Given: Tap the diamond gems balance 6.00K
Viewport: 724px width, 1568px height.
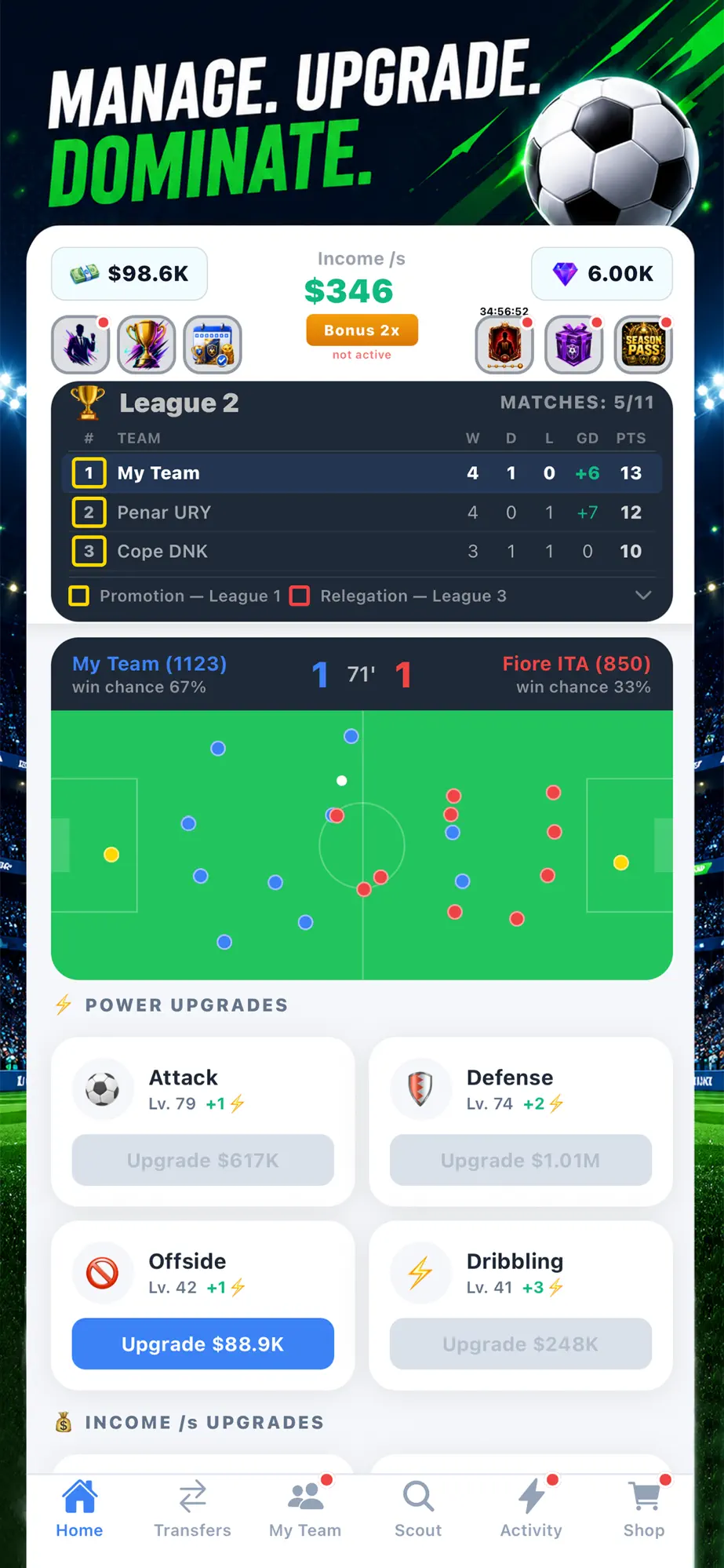Looking at the screenshot, I should 602,274.
